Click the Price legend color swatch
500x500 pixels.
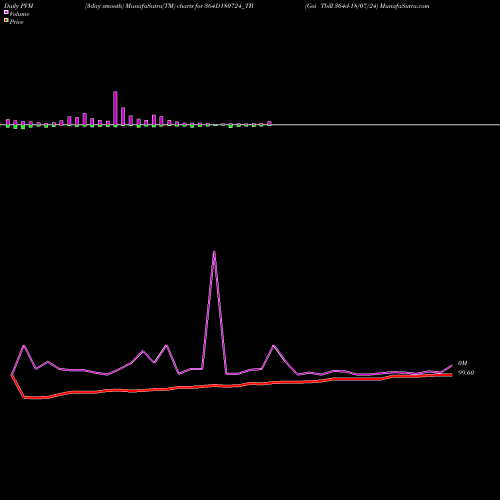point(6,21)
